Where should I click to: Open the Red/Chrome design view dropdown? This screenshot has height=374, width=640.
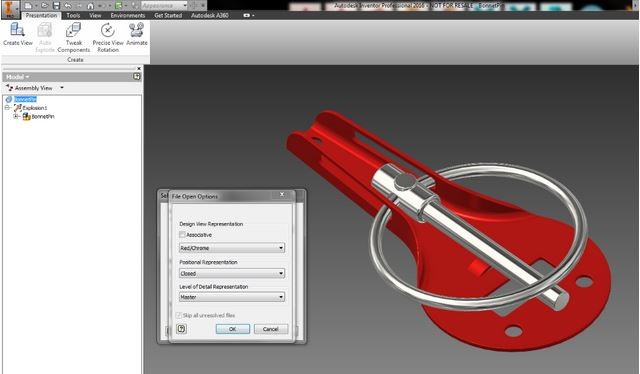click(232, 248)
